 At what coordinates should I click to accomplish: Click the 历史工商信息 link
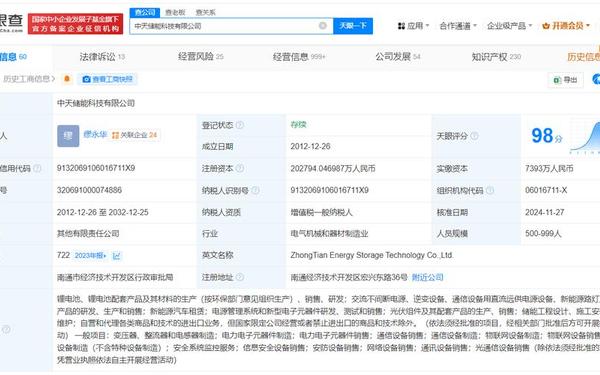tap(28, 79)
